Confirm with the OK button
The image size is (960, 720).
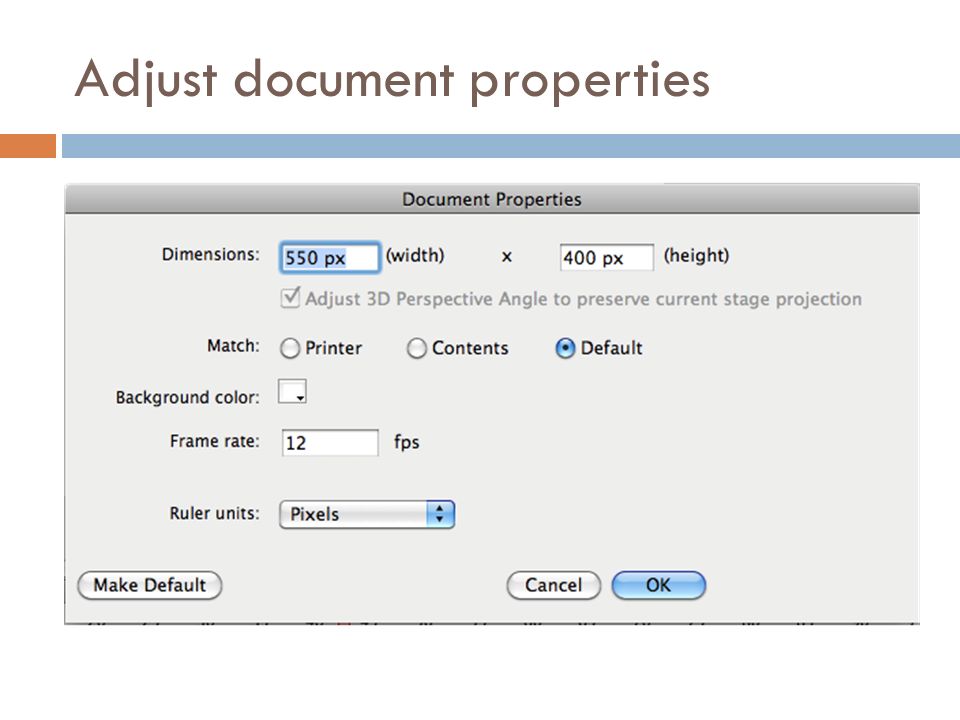click(x=659, y=585)
